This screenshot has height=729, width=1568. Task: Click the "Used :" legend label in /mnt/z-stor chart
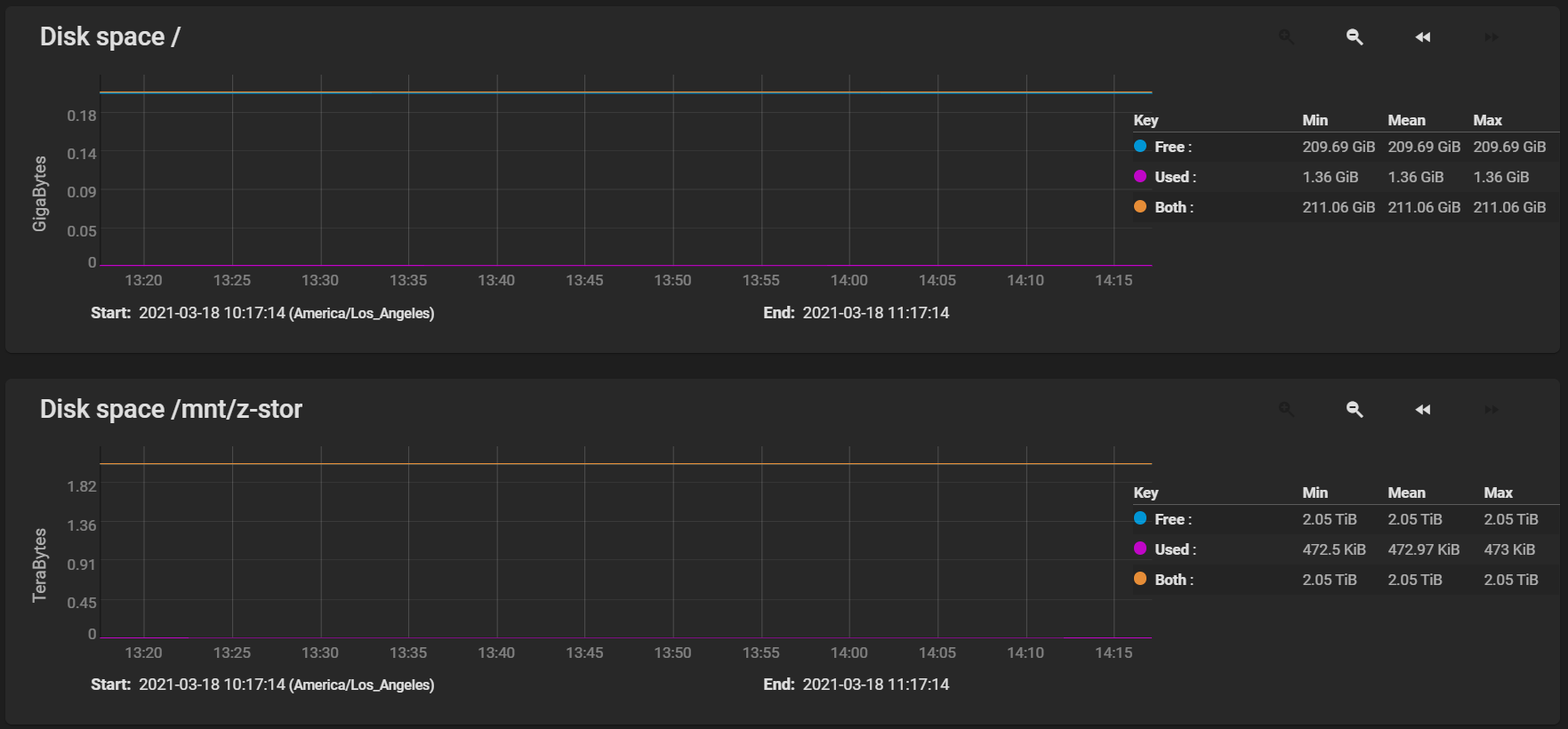coord(1176,549)
